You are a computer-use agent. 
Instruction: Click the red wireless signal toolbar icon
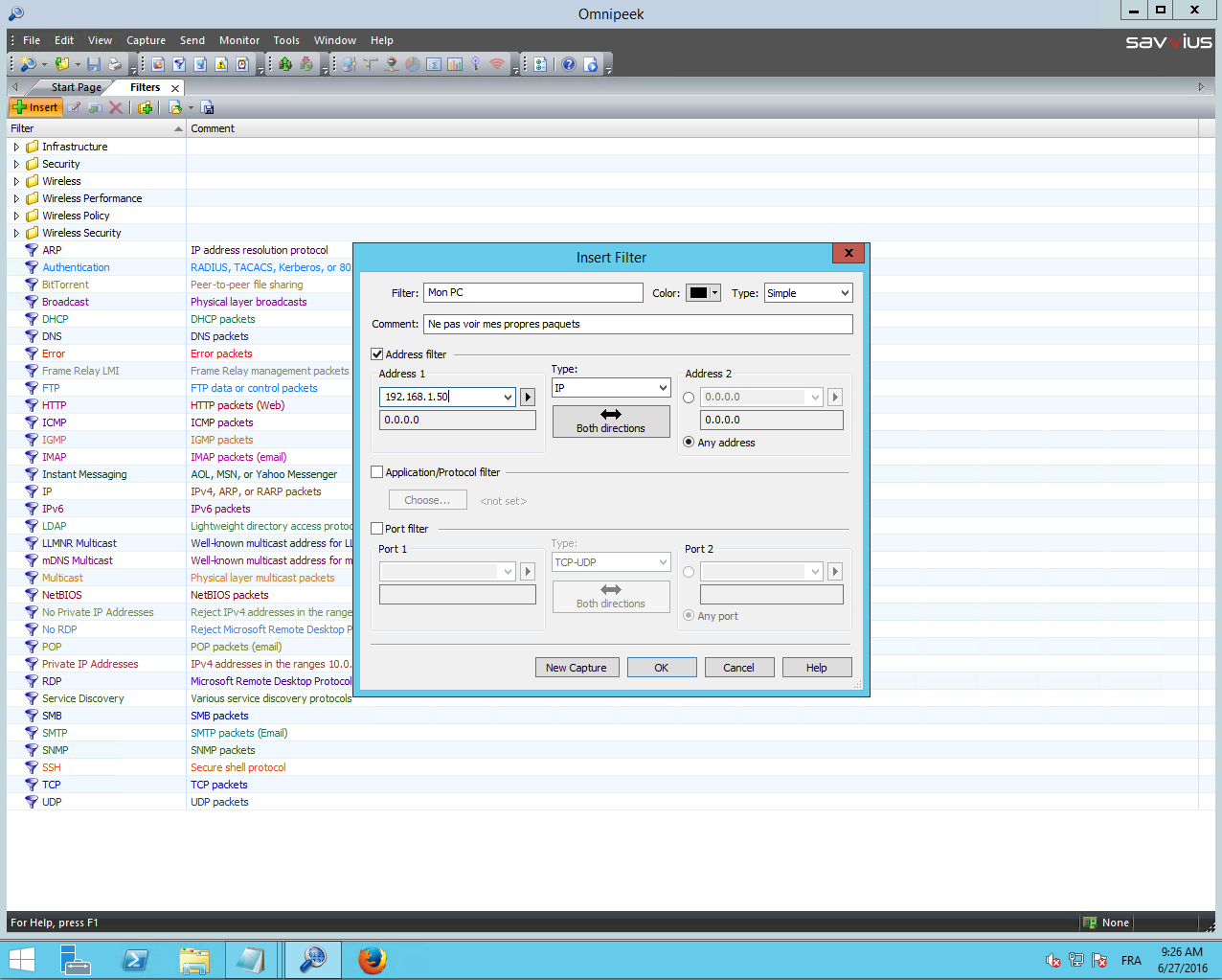[496, 64]
